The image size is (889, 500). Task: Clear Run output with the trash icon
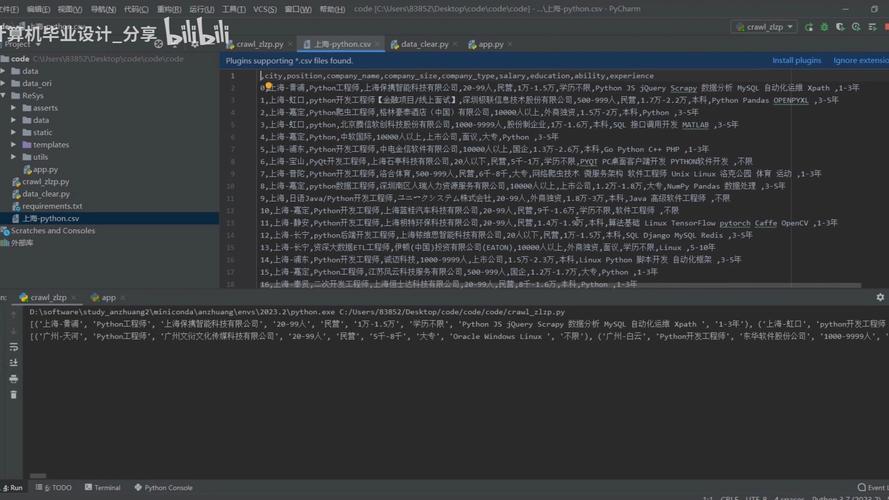click(13, 395)
